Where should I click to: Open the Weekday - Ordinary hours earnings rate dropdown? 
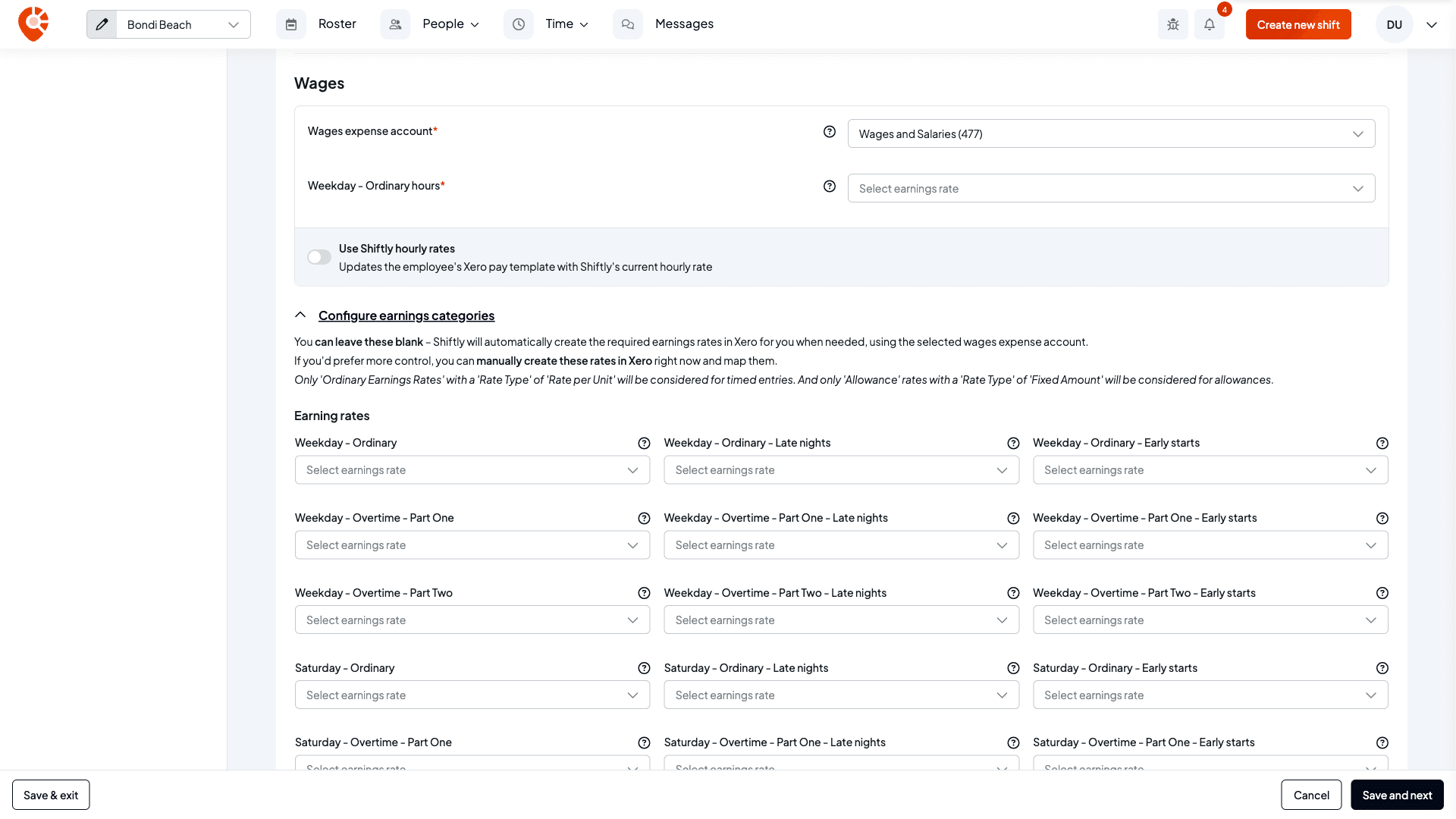[x=1111, y=188]
